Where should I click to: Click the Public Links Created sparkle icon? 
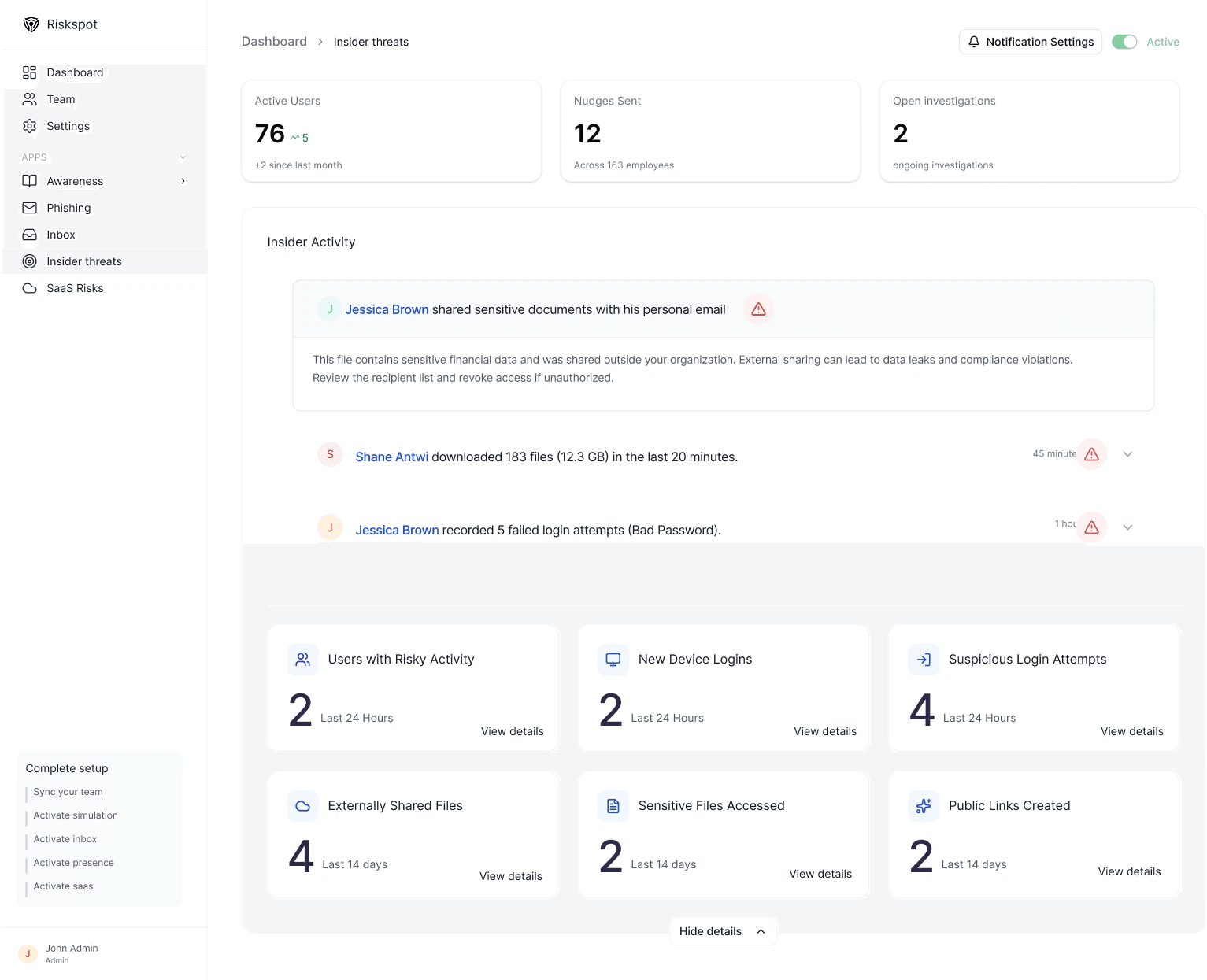[924, 806]
